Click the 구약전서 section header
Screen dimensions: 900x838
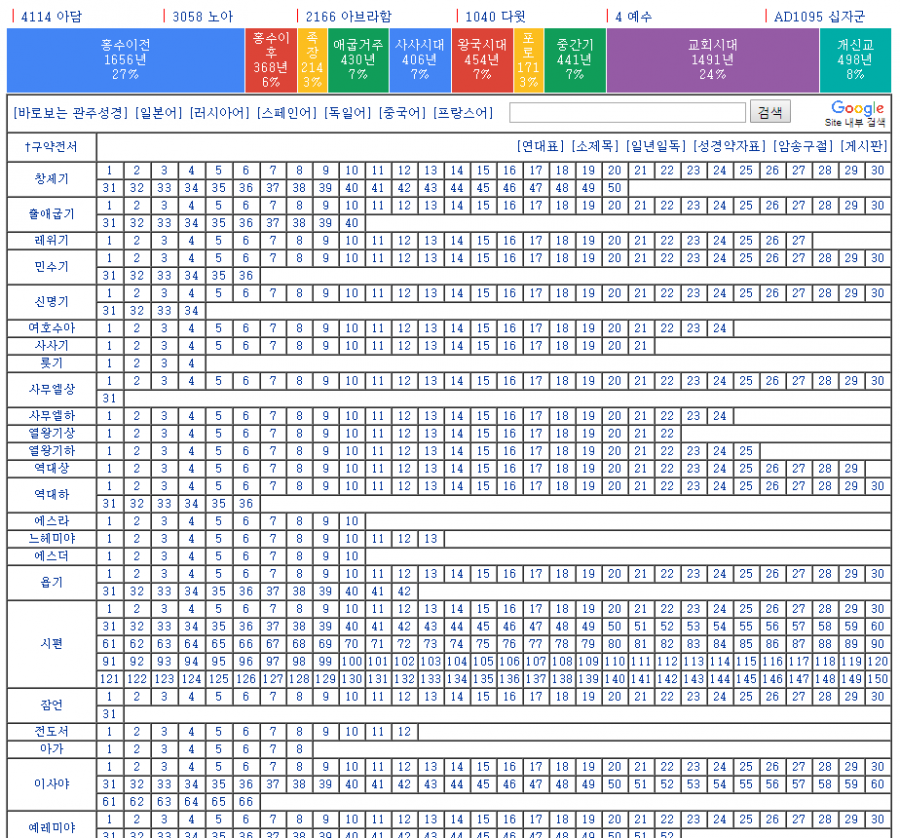[51, 147]
